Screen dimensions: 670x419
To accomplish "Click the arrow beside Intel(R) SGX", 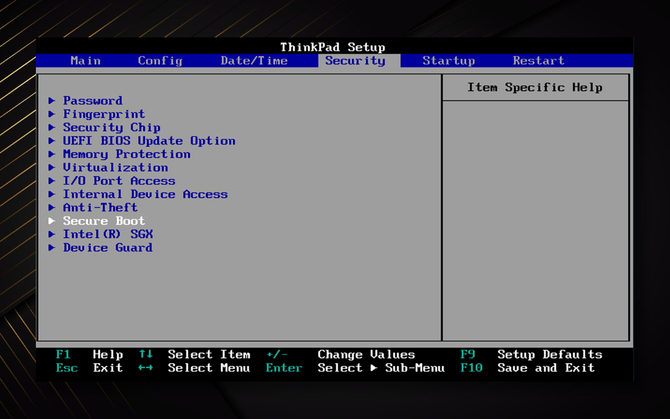I will [x=52, y=234].
